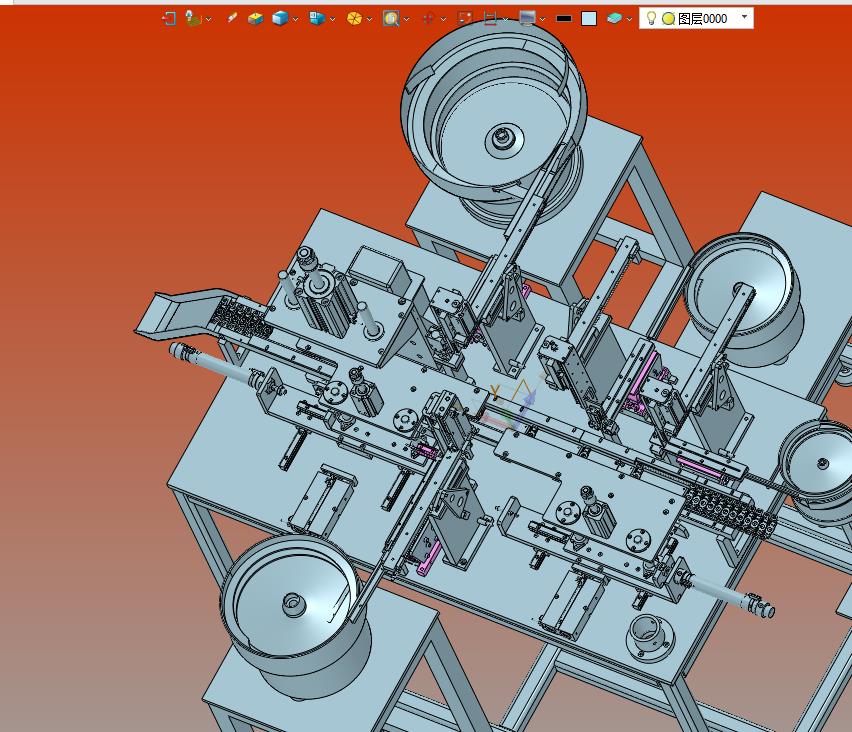The image size is (852, 732).
Task: Expand arrow next to zoom magnifier
Action: [406, 20]
